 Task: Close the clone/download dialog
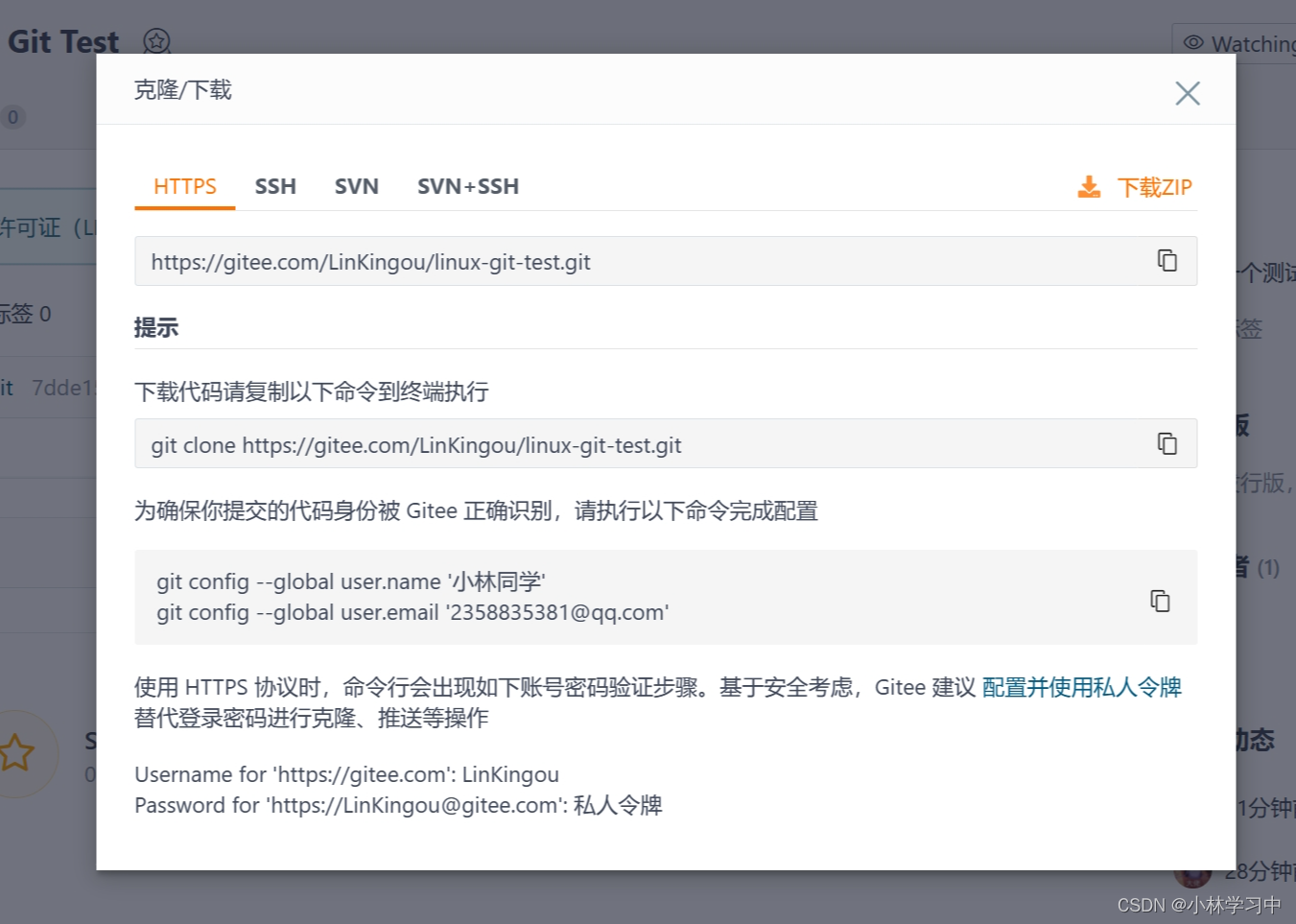(x=1188, y=93)
